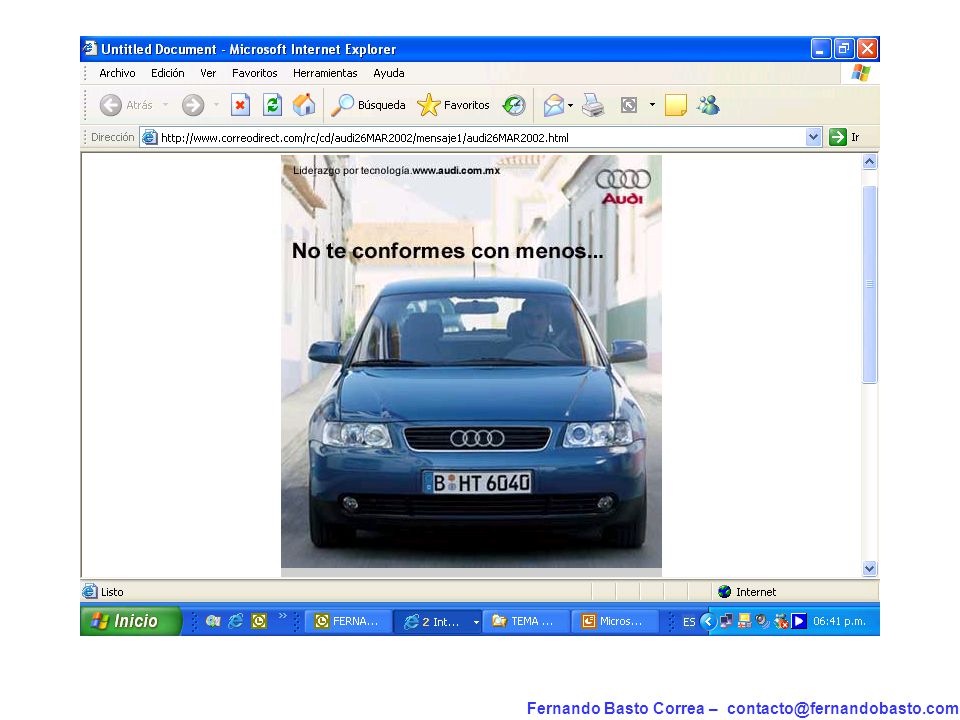Open the Ayuda menu
960x720 pixels.
[x=389, y=73]
